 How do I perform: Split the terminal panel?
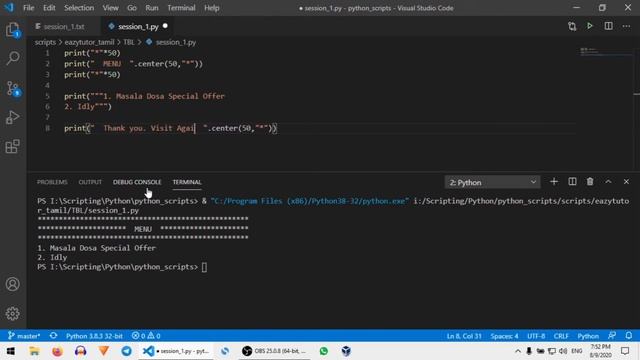[x=572, y=182]
